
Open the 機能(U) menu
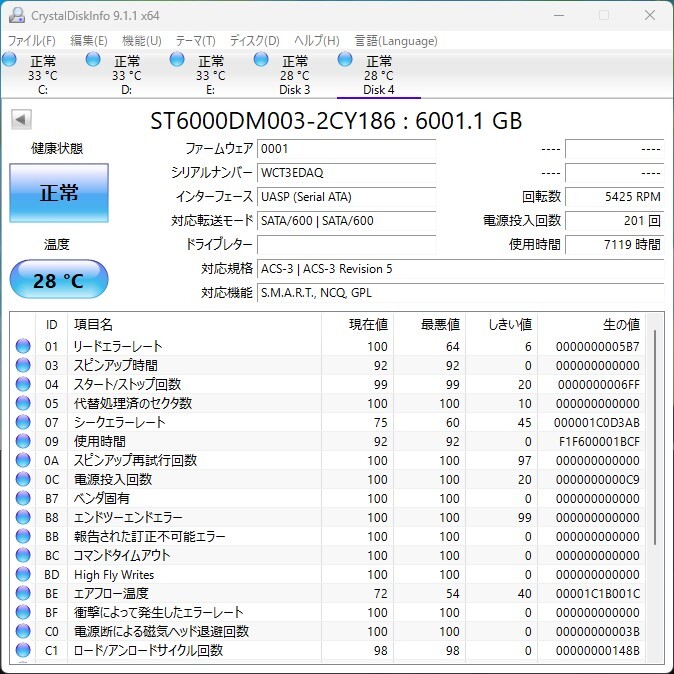pos(141,41)
